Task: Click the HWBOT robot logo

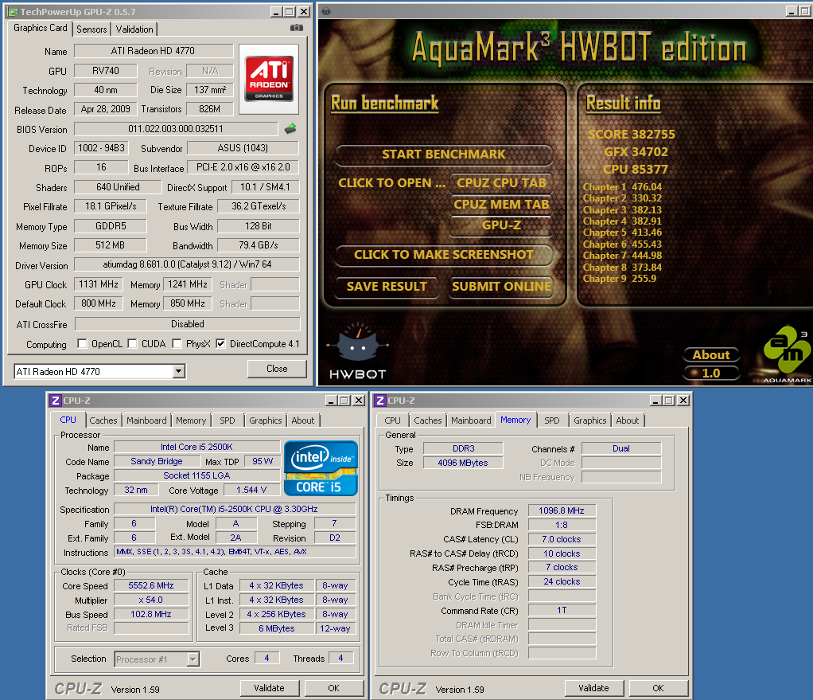Action: pos(357,351)
